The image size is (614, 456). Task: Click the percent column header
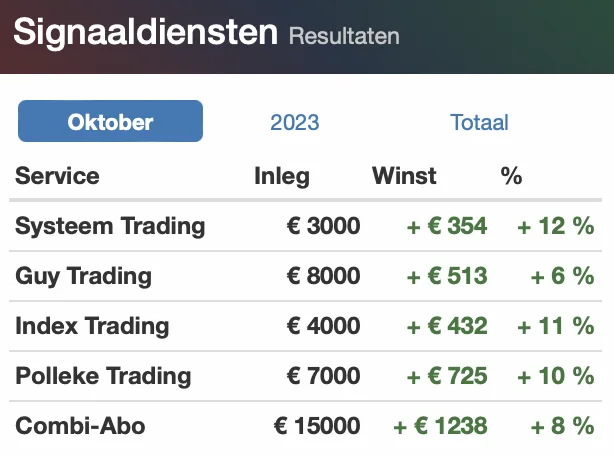pyautogui.click(x=511, y=175)
